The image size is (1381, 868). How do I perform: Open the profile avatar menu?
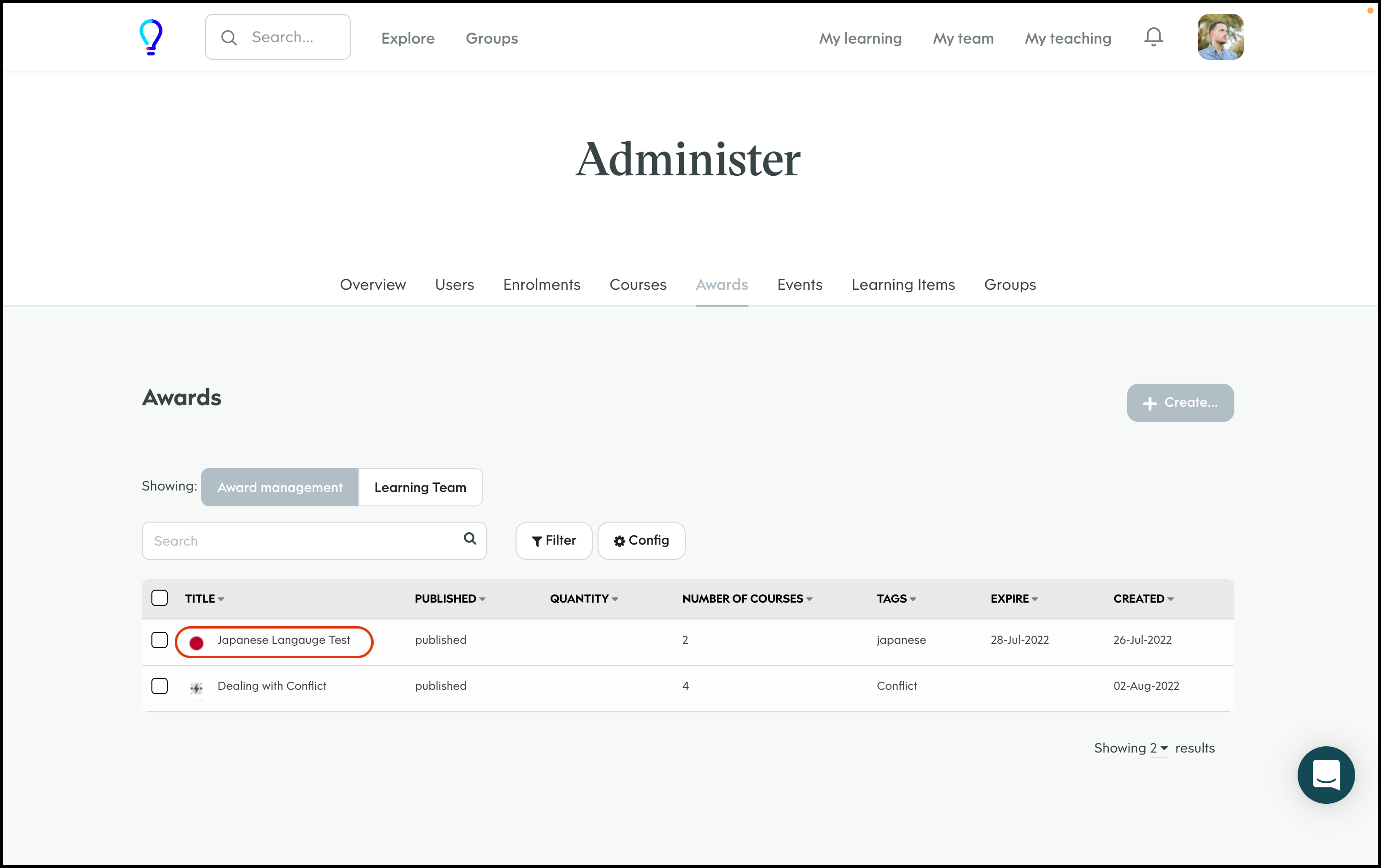coord(1220,37)
